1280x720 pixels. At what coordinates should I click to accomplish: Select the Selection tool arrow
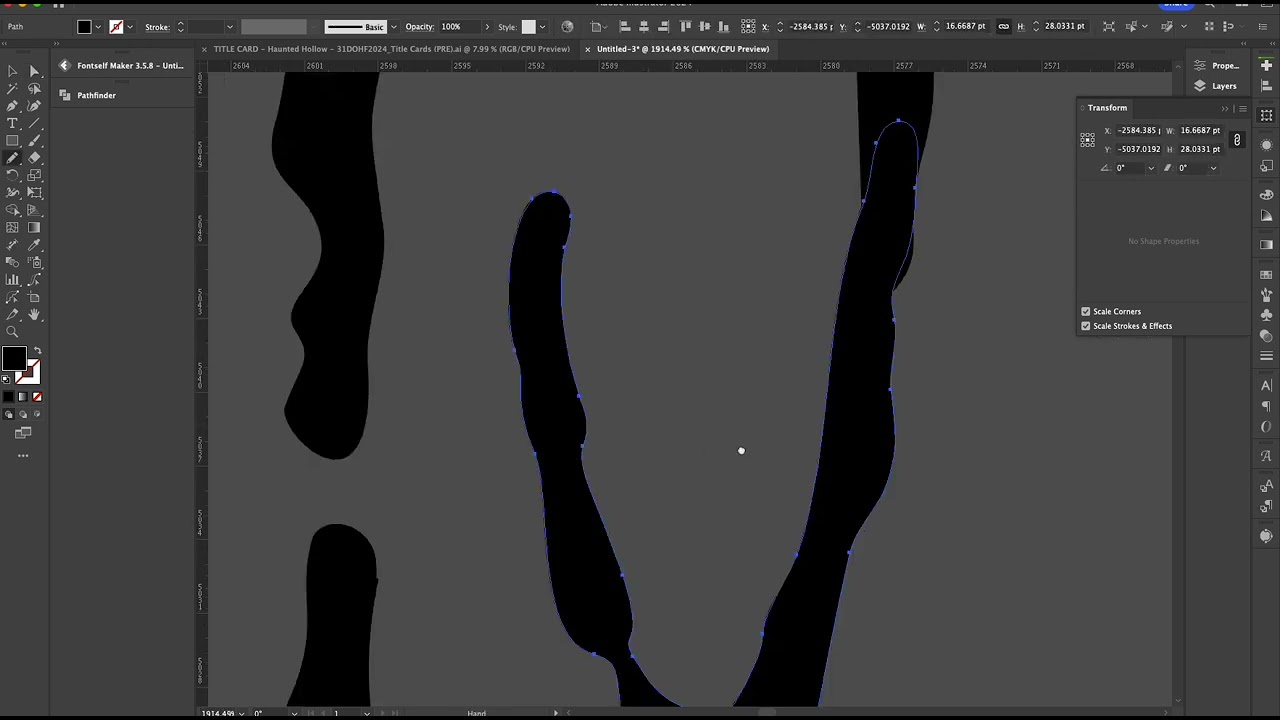tap(12, 71)
